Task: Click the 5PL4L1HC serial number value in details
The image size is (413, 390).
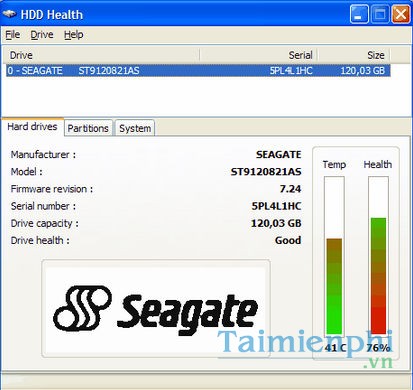Action: pyautogui.click(x=276, y=206)
